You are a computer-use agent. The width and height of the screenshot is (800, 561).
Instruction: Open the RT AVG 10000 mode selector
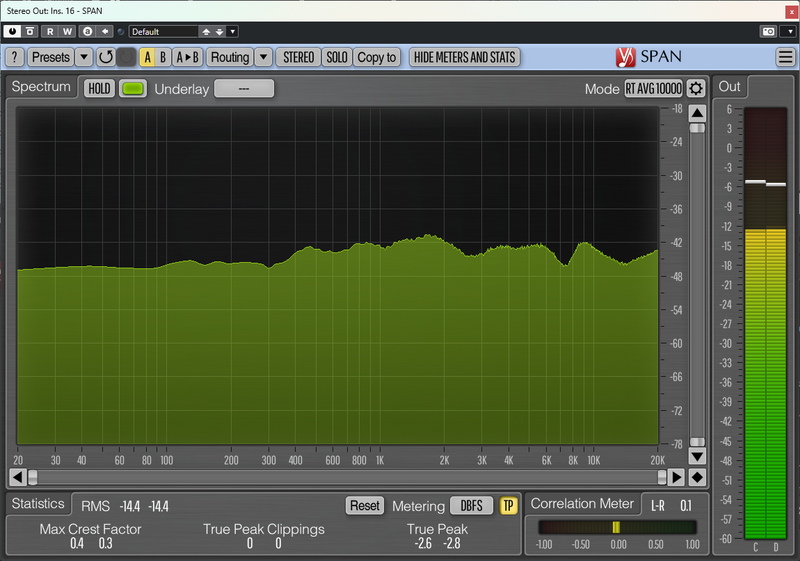(654, 88)
